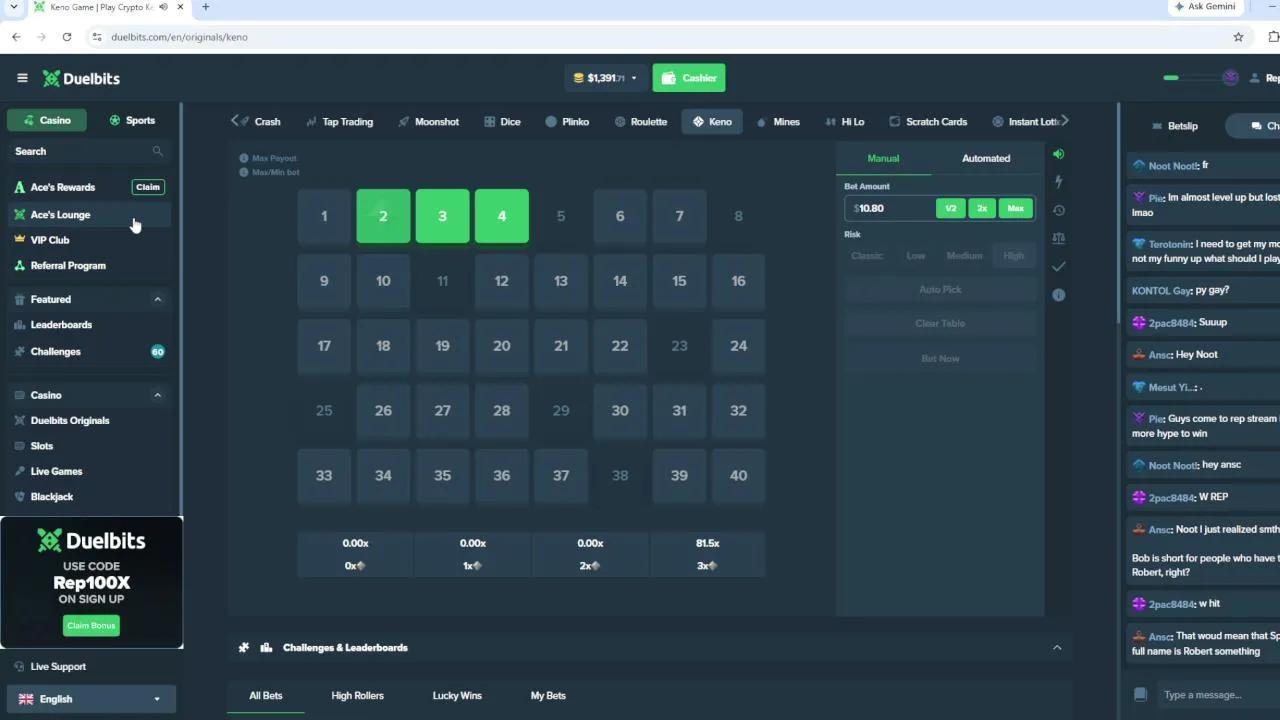Screen dimensions: 1280x720
Task: Toggle game sound with speaker icon
Action: (x=1059, y=154)
